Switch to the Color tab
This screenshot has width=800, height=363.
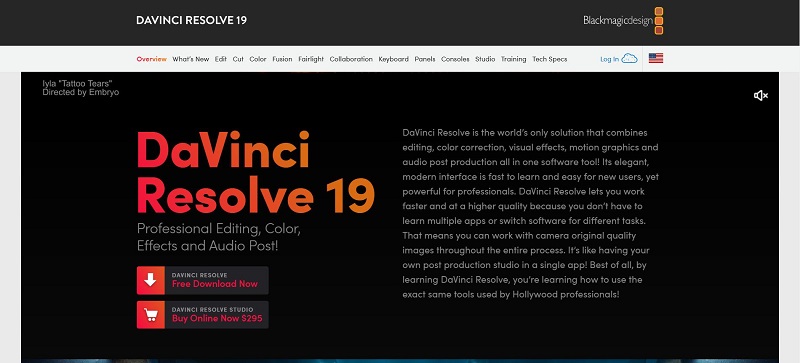click(x=258, y=59)
